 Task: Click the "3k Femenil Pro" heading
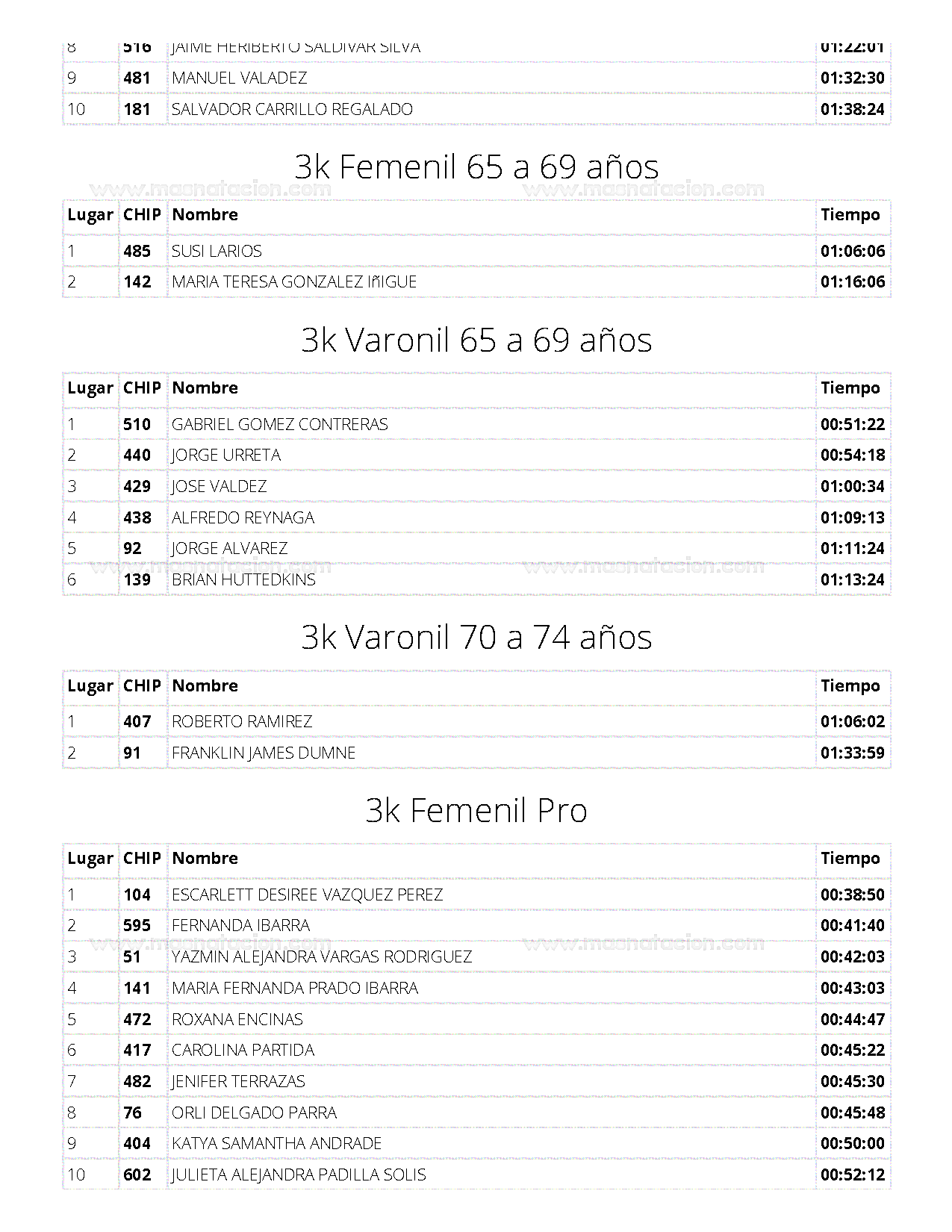476,810
